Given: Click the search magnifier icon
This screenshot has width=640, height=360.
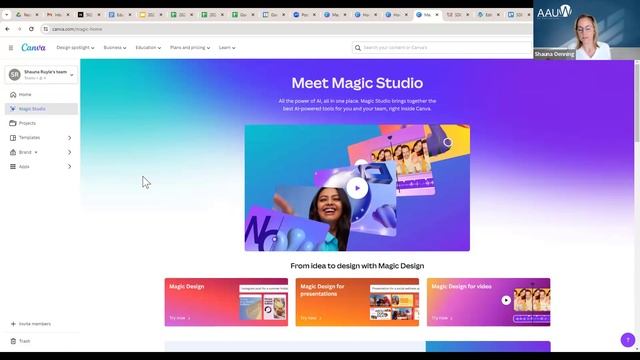Looking at the screenshot, I should tap(358, 48).
